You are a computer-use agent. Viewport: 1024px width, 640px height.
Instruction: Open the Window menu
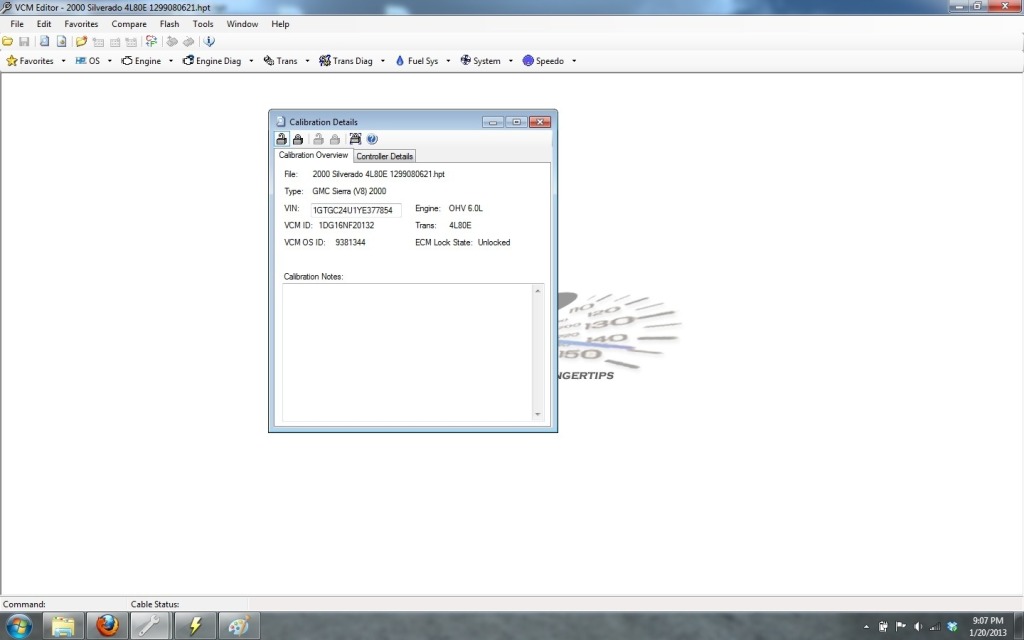point(242,24)
